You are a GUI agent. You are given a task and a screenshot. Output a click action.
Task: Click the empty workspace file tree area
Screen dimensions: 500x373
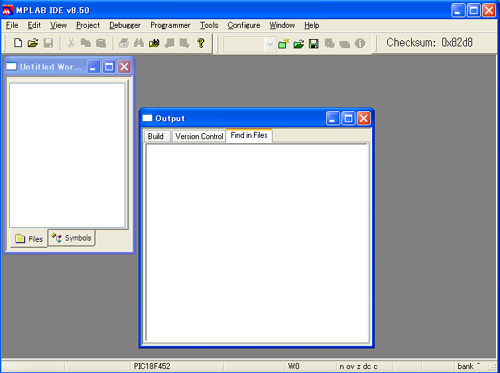[x=67, y=155]
